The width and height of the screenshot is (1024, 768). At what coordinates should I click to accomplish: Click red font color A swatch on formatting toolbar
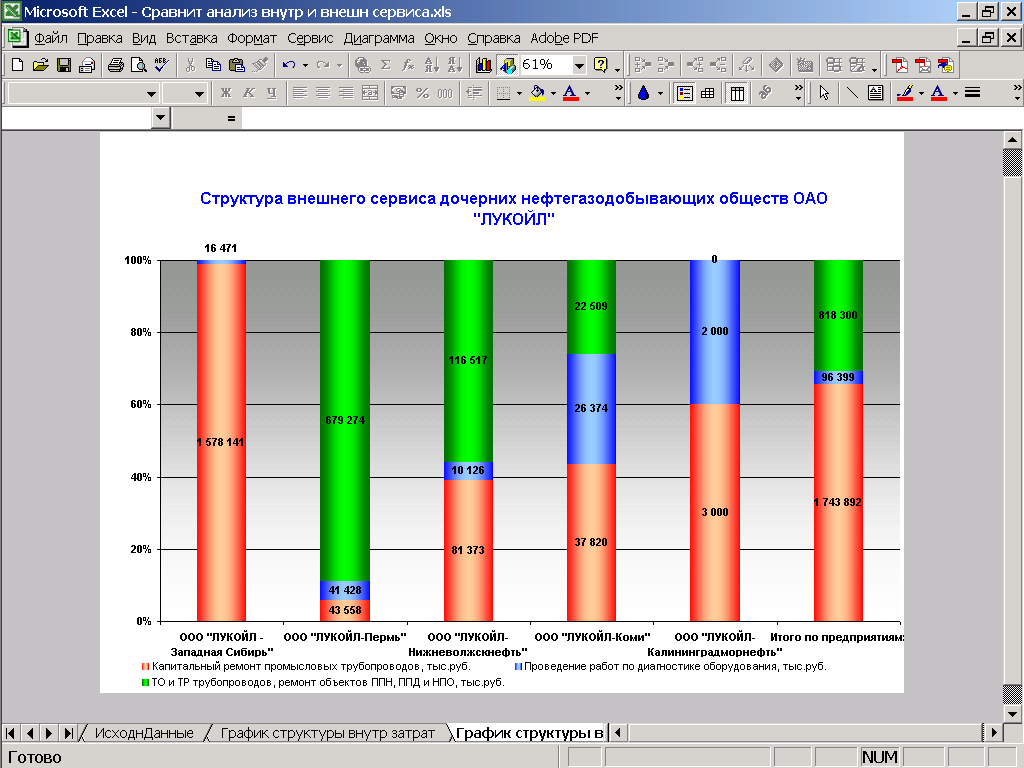point(570,93)
